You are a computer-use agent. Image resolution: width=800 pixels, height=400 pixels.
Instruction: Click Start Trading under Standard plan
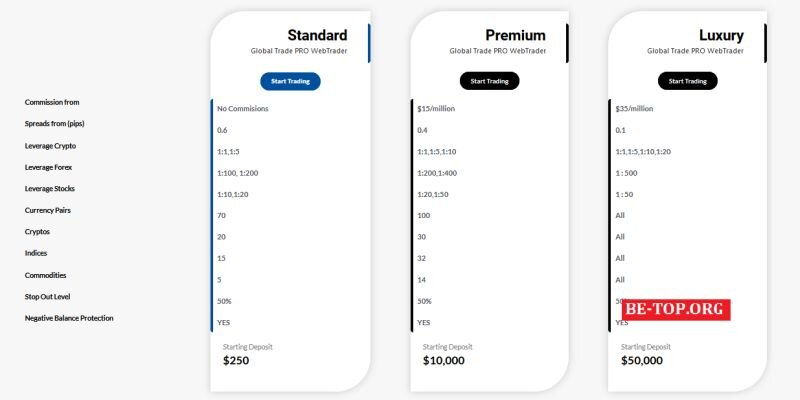290,81
